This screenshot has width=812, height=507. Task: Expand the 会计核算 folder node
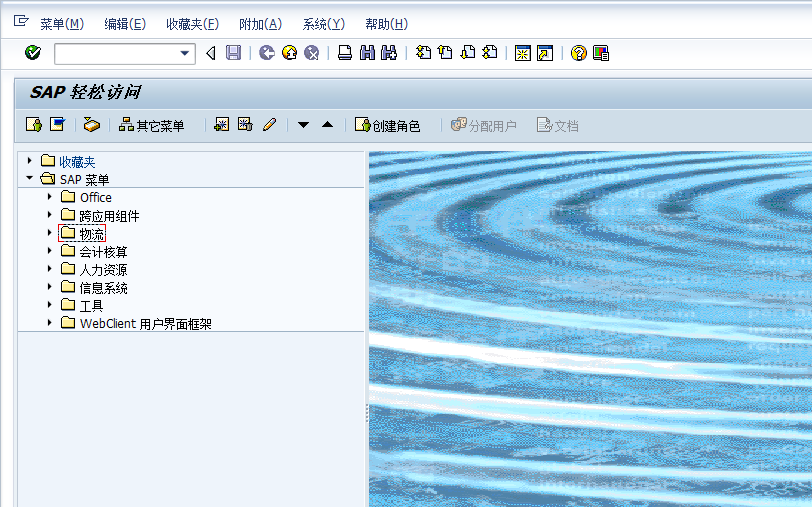tap(50, 251)
